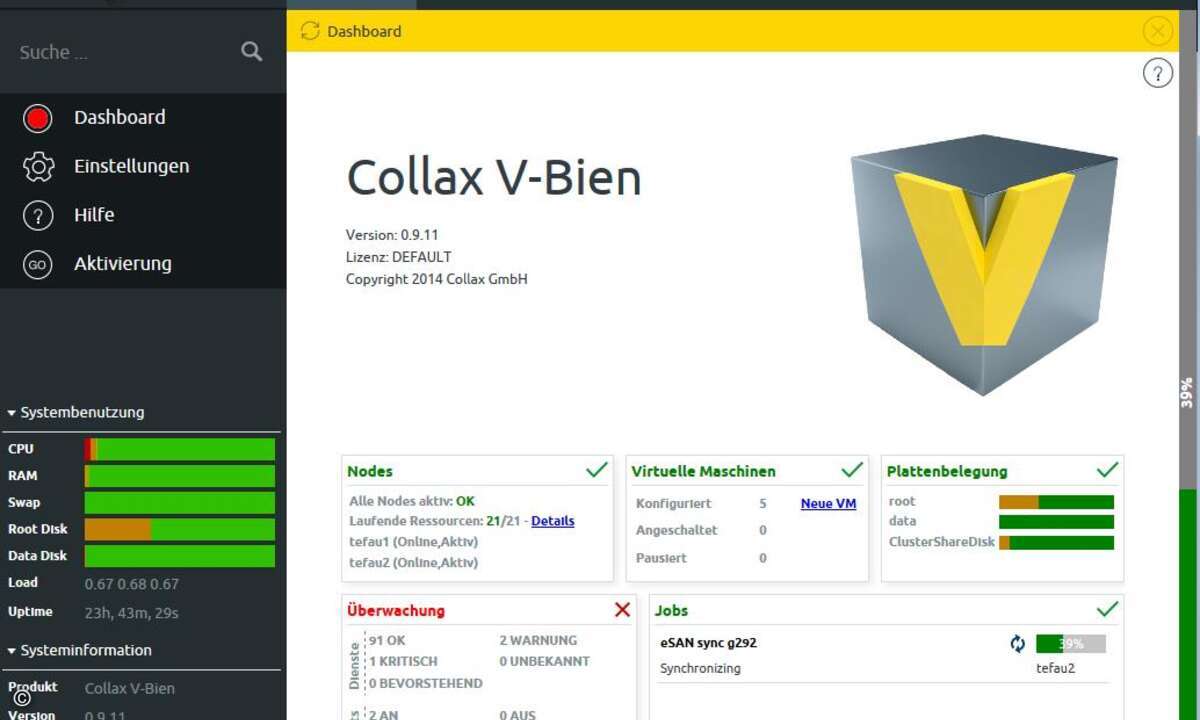Viewport: 1200px width, 720px height.
Task: Click the Uptime value 23h, 43m, 29s
Action: (131, 612)
